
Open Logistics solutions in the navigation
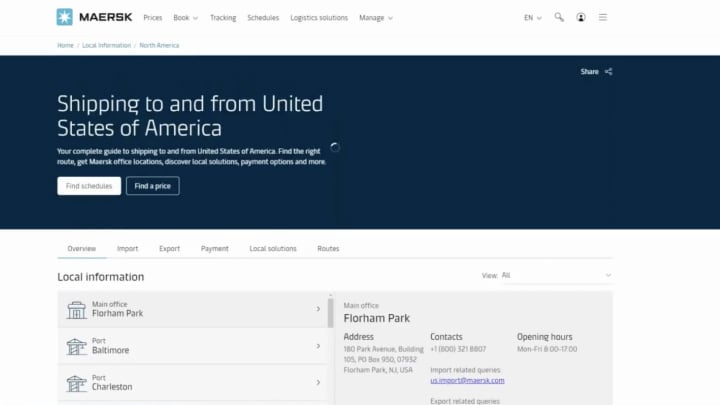click(319, 18)
